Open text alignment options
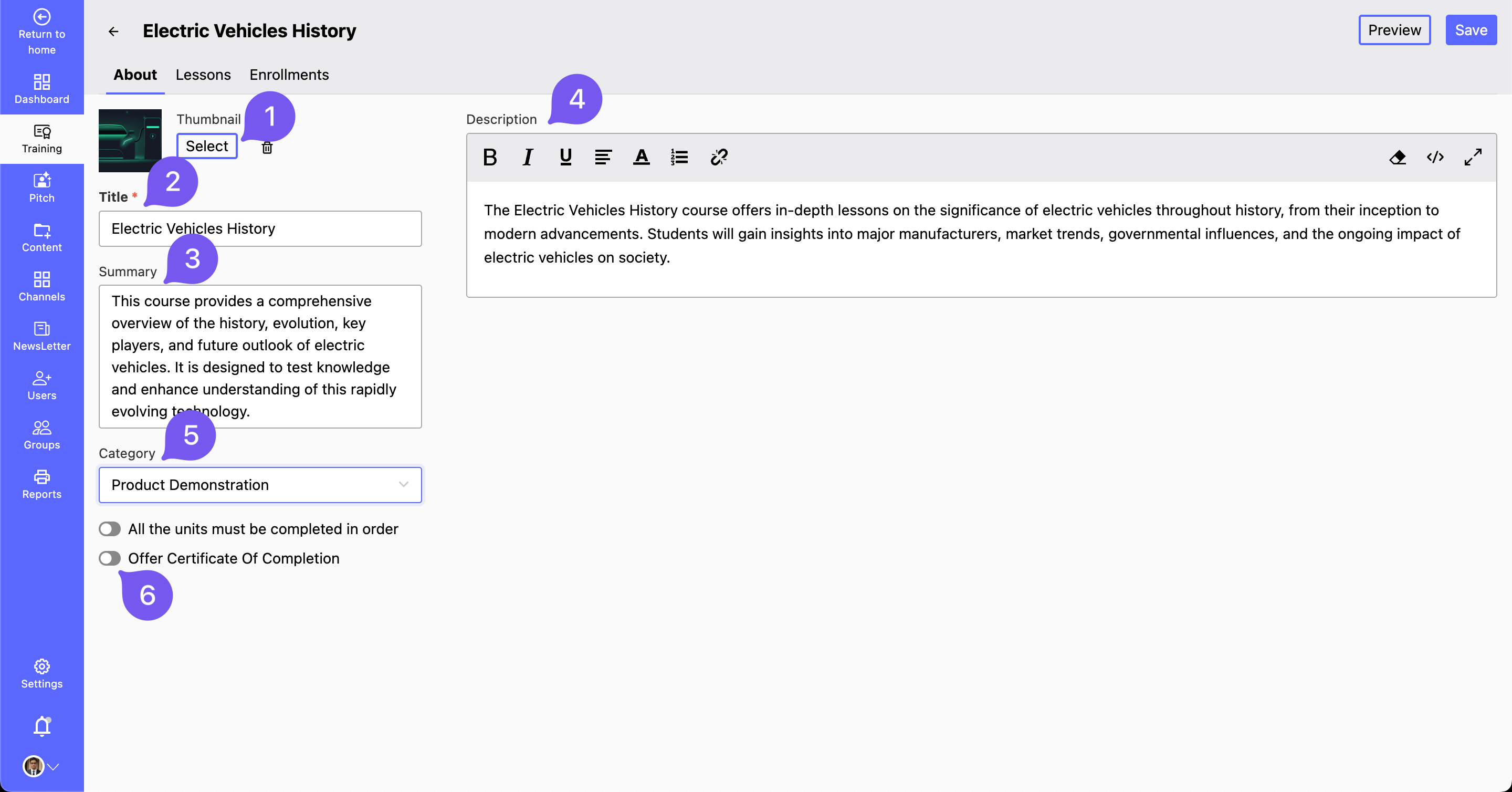 pyautogui.click(x=603, y=157)
